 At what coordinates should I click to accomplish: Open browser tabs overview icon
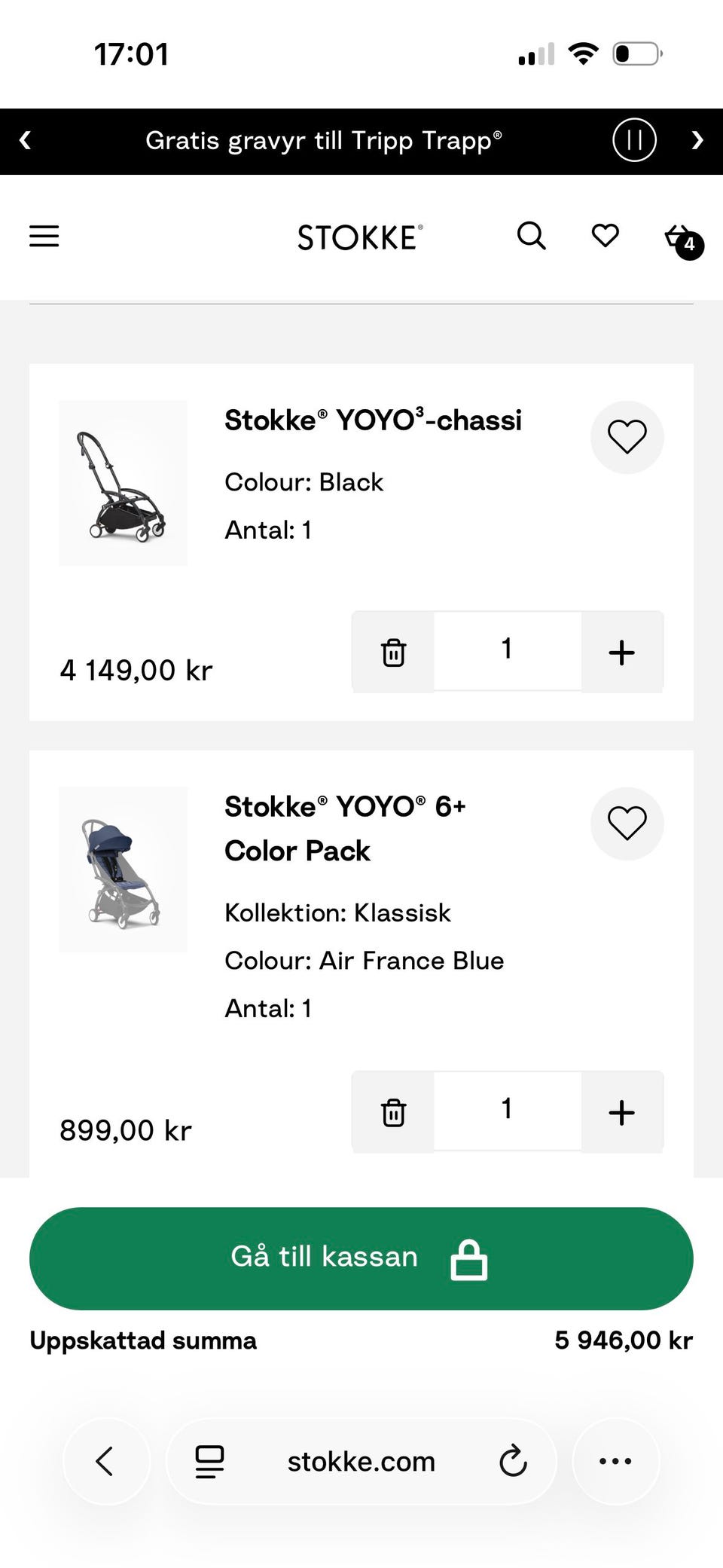[209, 1461]
